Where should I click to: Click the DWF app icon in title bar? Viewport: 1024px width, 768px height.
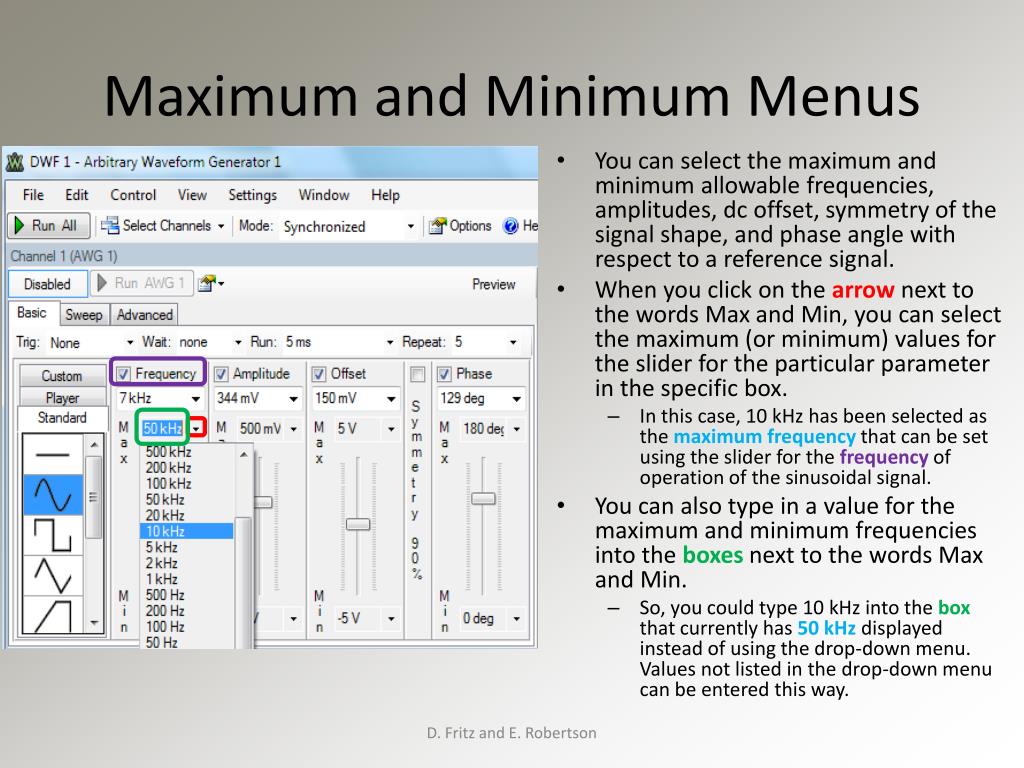15,162
